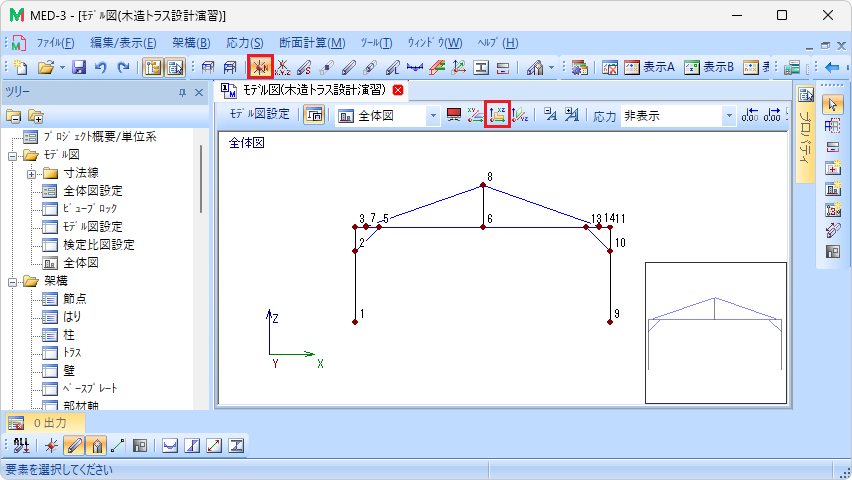Click the ALL selection filter icon
The width and height of the screenshot is (852, 480).
pyautogui.click(x=22, y=446)
